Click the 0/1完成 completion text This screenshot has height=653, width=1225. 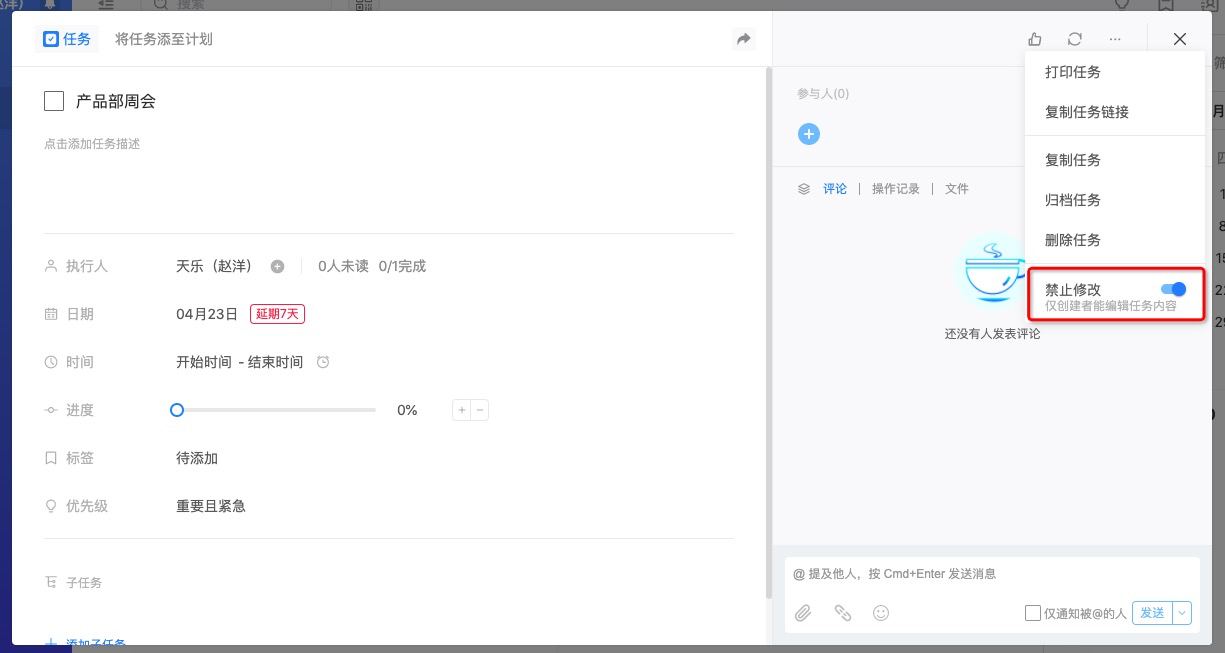[x=402, y=266]
